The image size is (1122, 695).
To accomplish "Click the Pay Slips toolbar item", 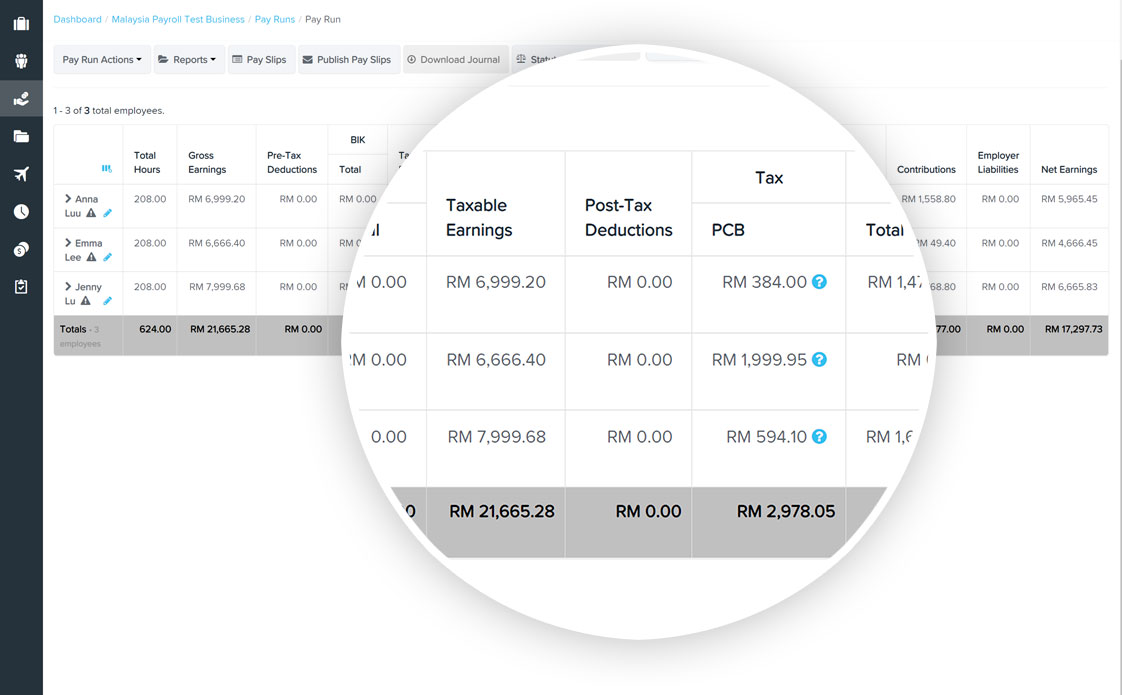I will pyautogui.click(x=260, y=59).
